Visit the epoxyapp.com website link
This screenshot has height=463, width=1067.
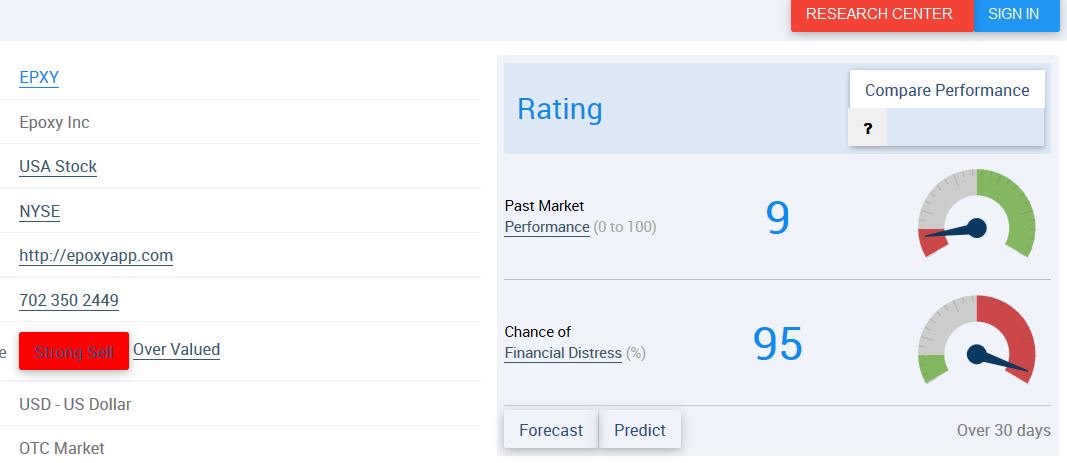(x=96, y=255)
